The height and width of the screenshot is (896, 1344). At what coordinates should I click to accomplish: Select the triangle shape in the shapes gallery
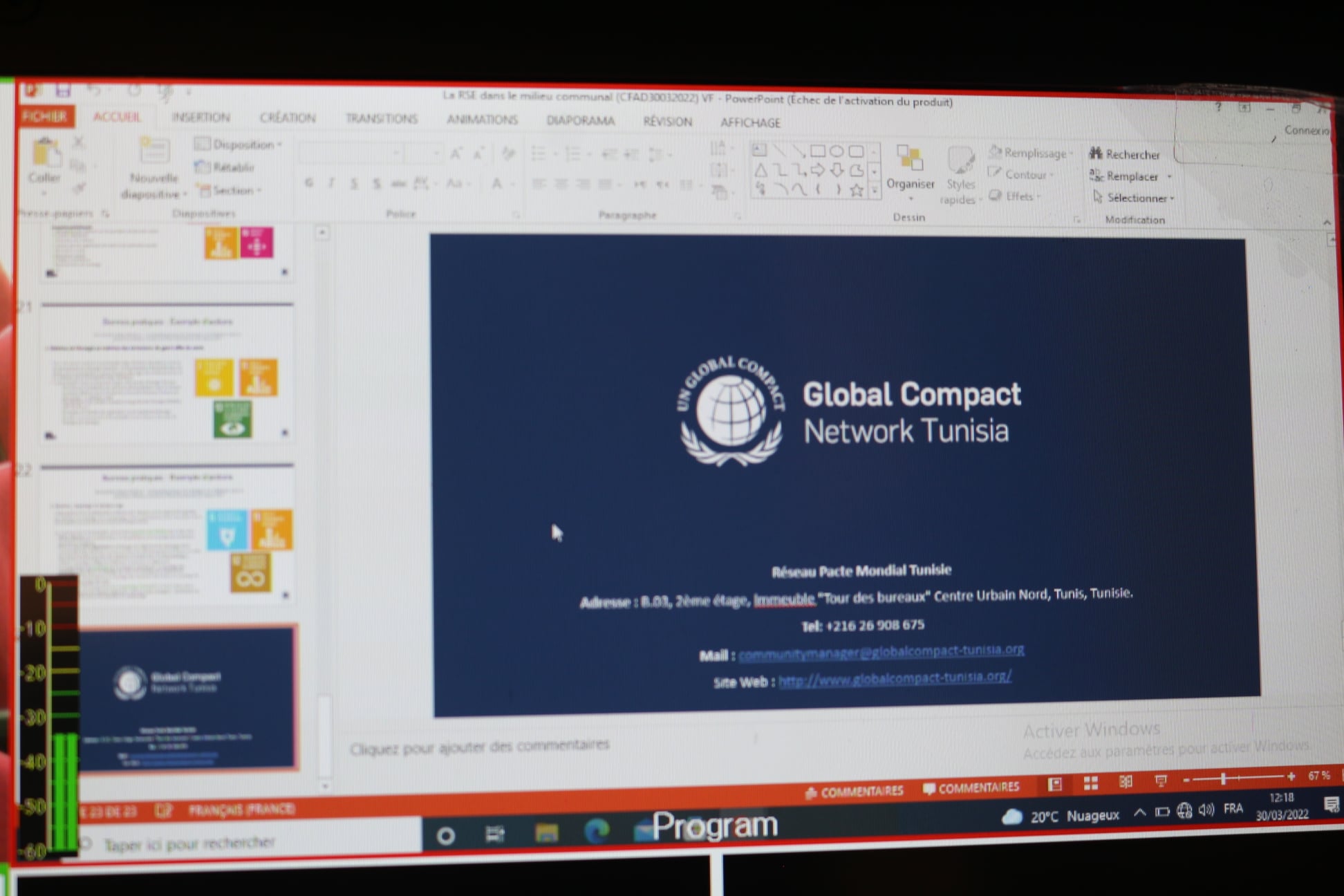click(x=760, y=170)
